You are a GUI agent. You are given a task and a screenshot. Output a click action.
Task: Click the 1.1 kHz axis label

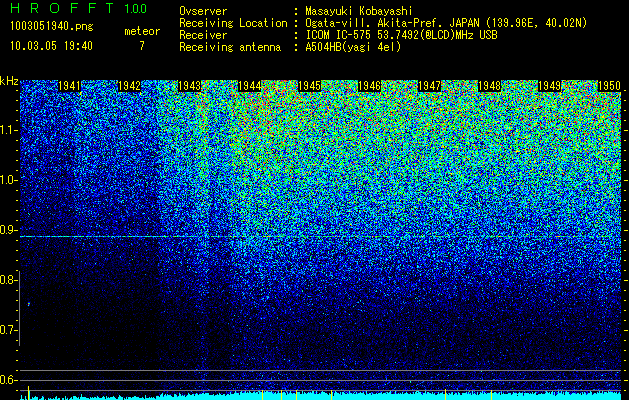[9, 130]
